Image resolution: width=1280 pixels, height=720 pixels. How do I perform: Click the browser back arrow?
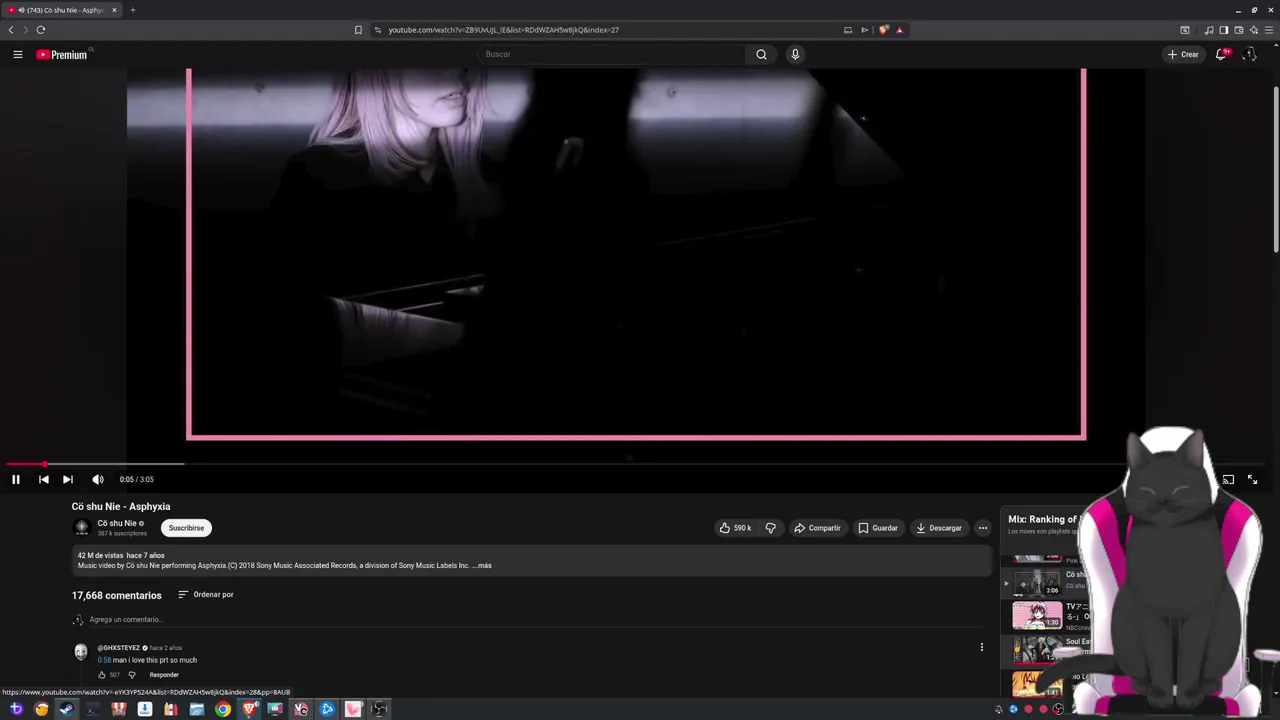click(x=11, y=30)
